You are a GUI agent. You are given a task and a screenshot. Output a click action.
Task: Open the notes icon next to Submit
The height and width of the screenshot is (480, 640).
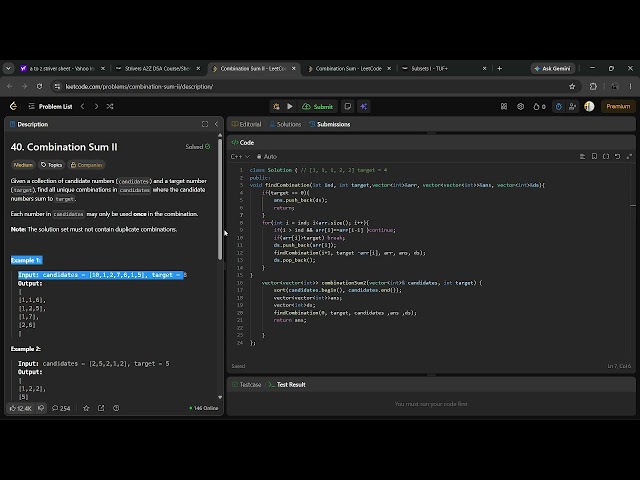(348, 107)
